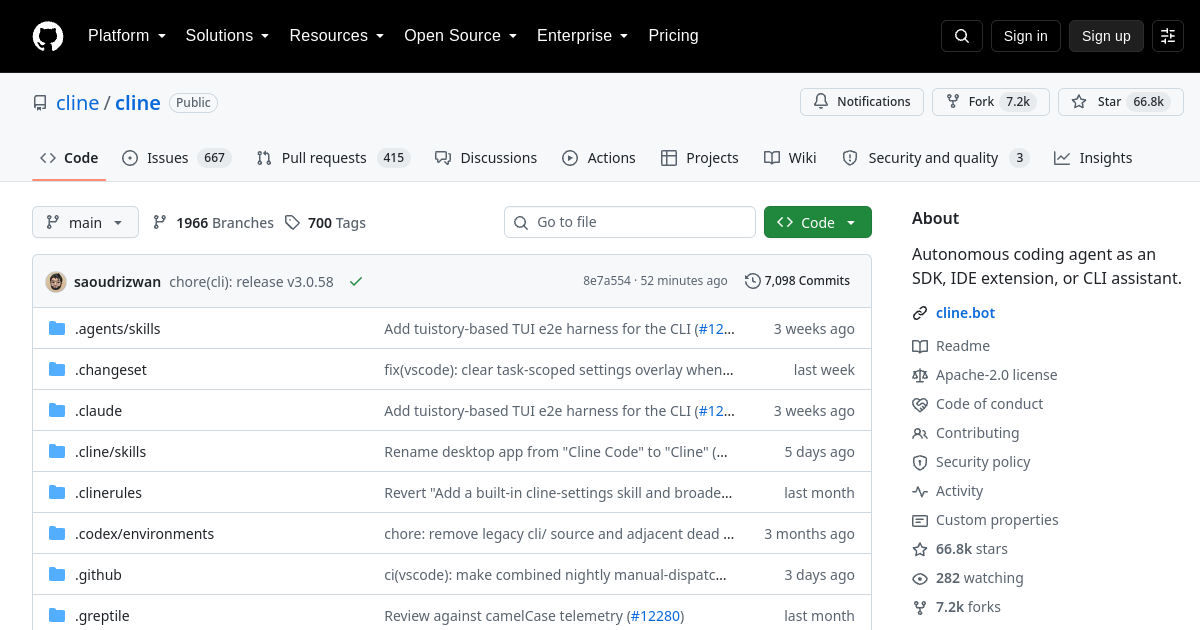
Task: Click the green check status icon on latest commit
Action: click(356, 282)
